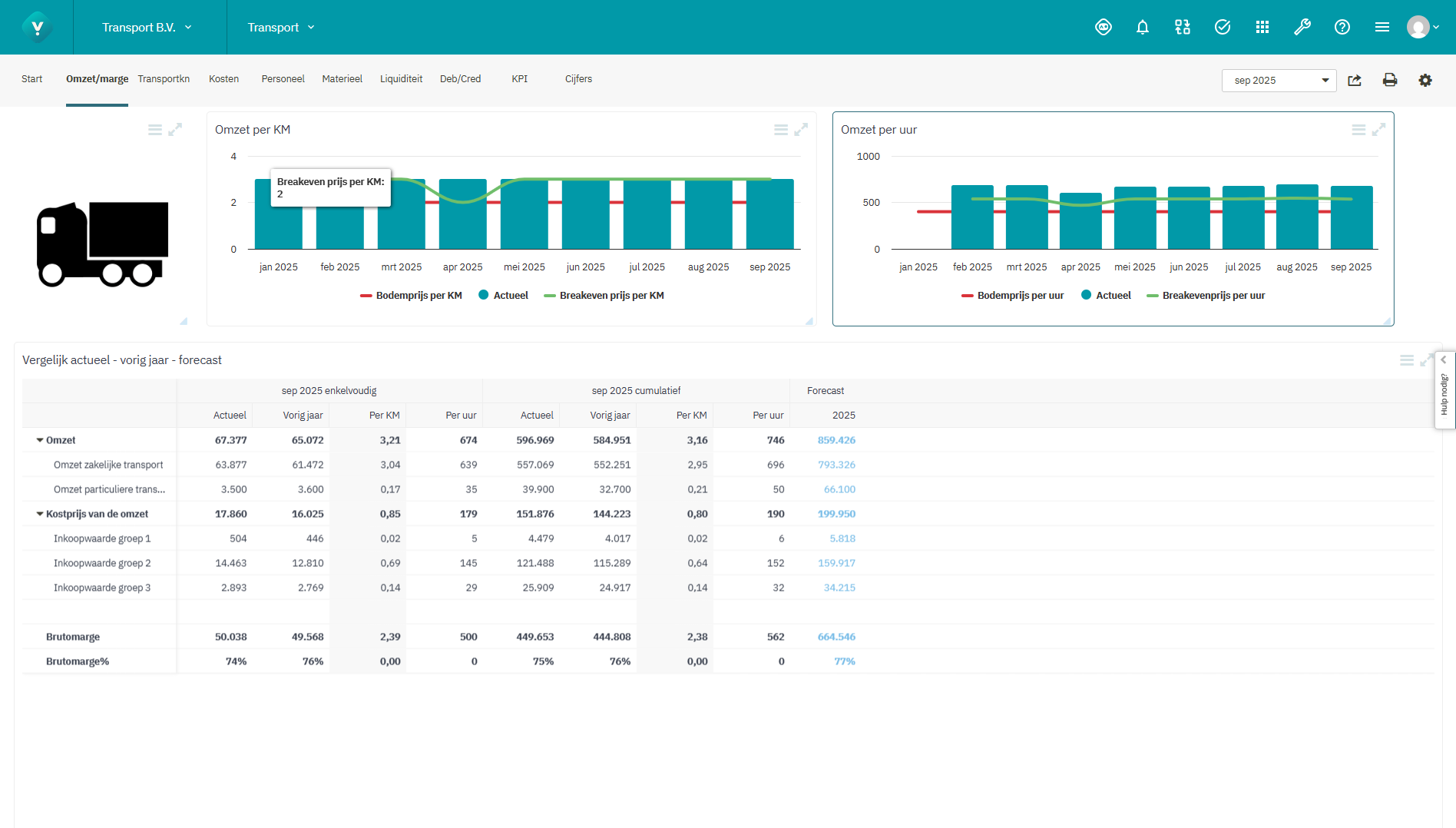This screenshot has width=1456, height=828.
Task: Print the dashboard
Action: coord(1390,80)
